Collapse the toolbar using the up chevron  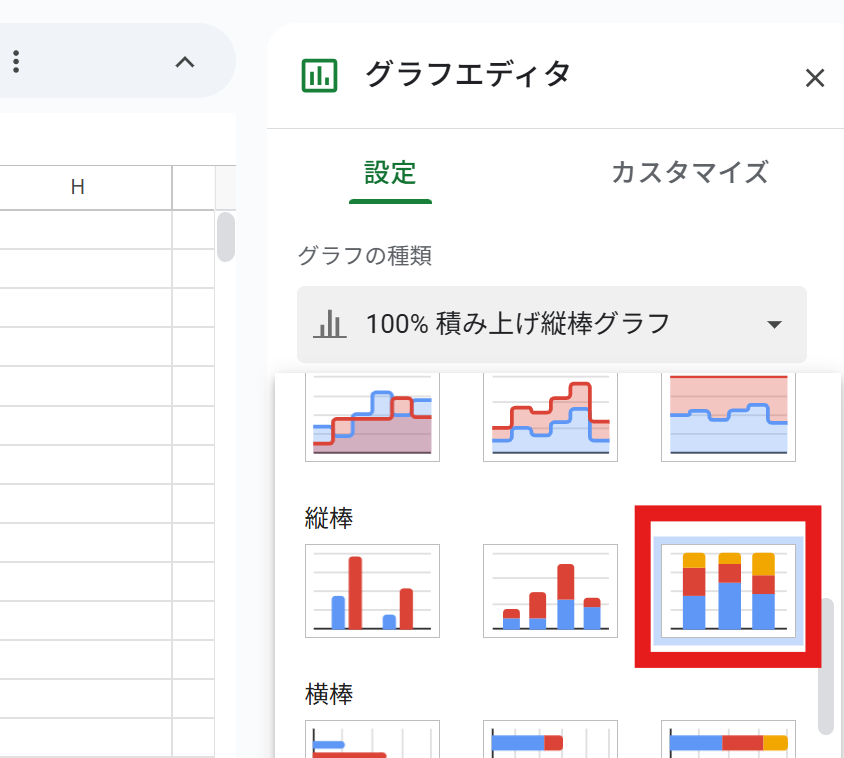point(185,61)
